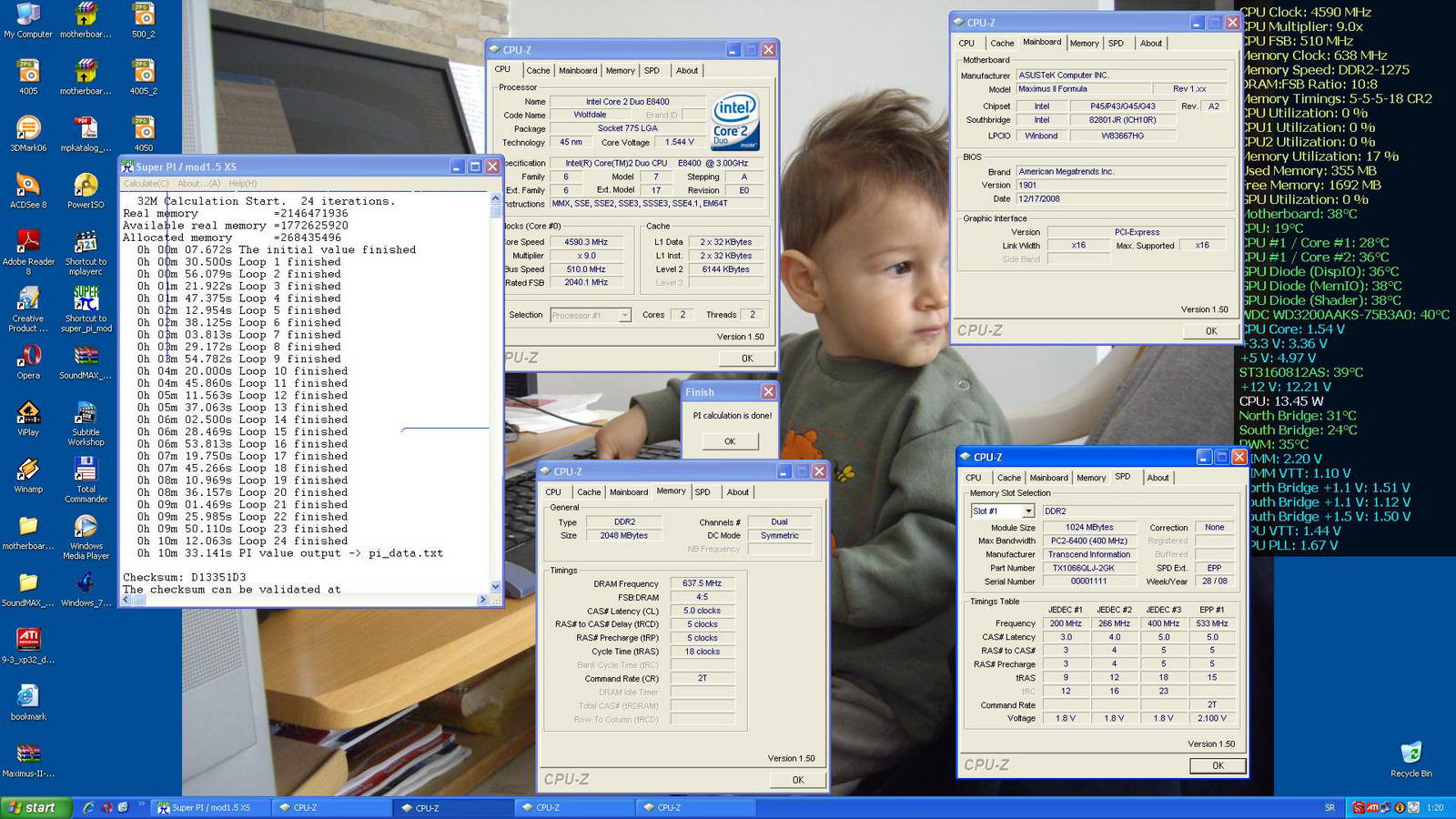Click OK in the Finish dialog
The height and width of the screenshot is (819, 1456).
point(730,441)
